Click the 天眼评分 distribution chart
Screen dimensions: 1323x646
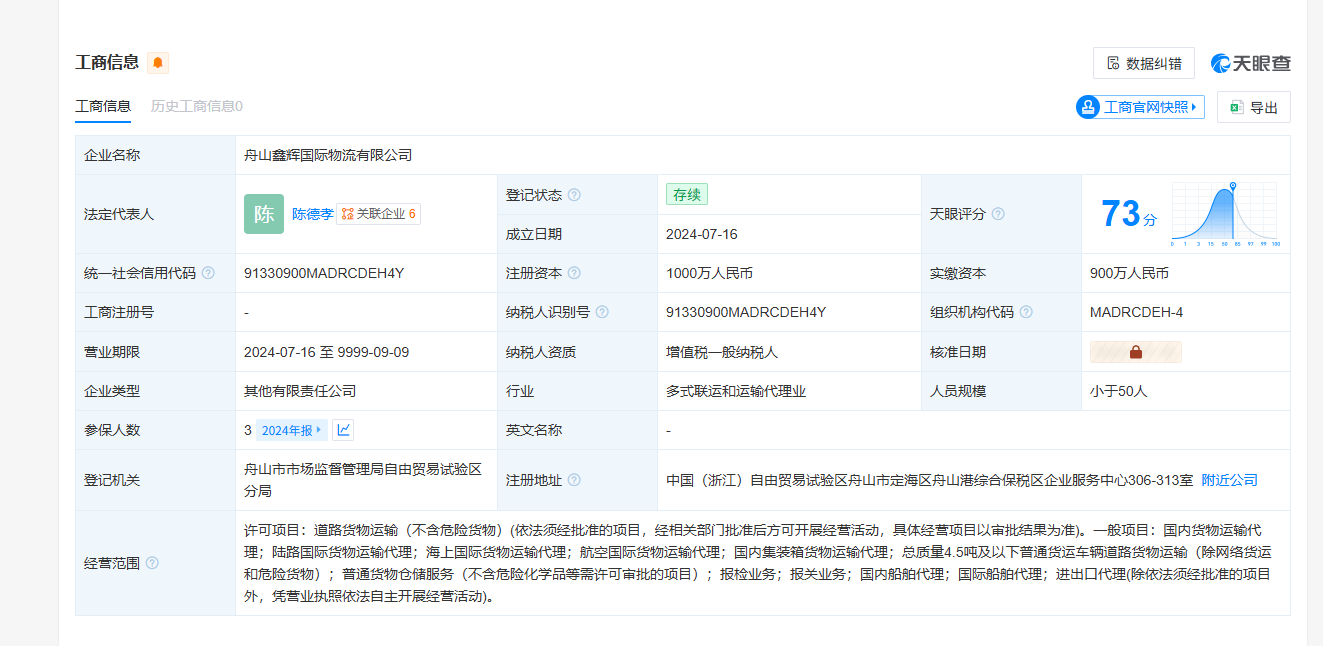coord(1224,214)
